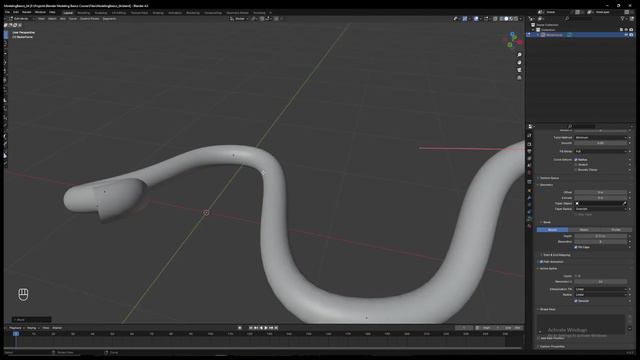Open the Edit Mode selector dropdown
The image size is (640, 360).
coord(20,19)
